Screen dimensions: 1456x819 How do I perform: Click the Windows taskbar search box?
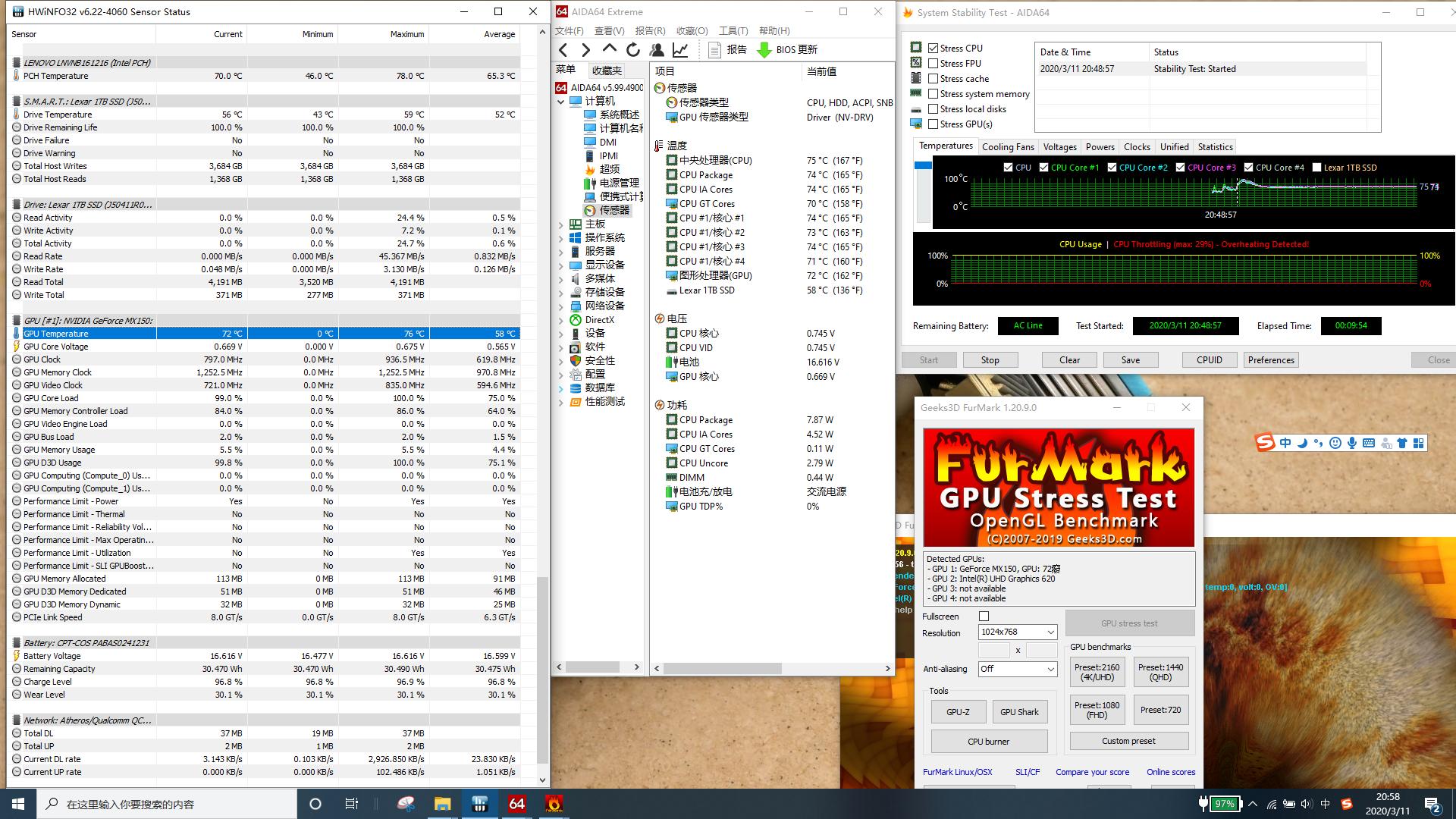(167, 804)
